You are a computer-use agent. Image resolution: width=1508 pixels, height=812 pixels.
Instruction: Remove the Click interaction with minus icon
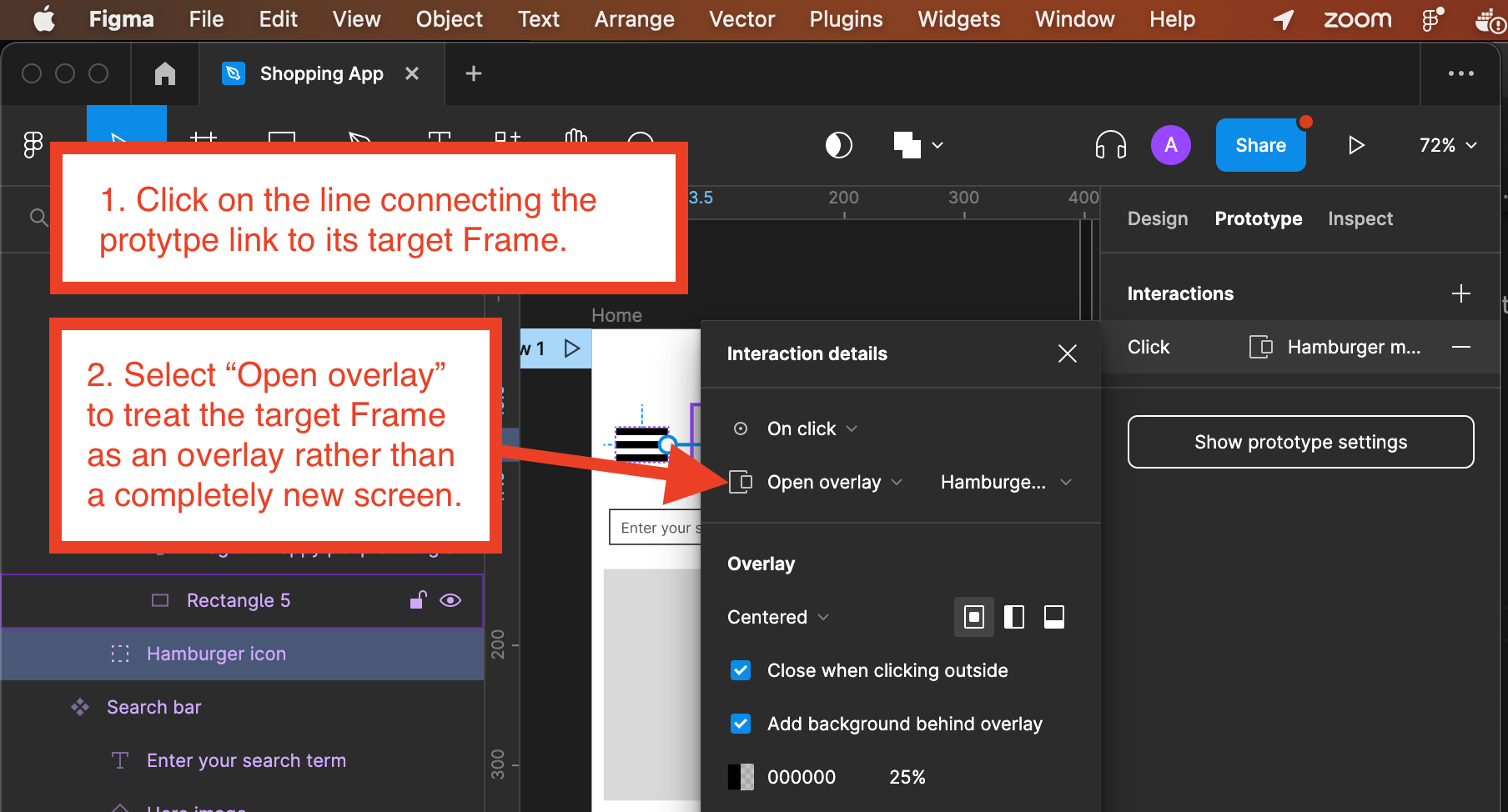pos(1460,347)
